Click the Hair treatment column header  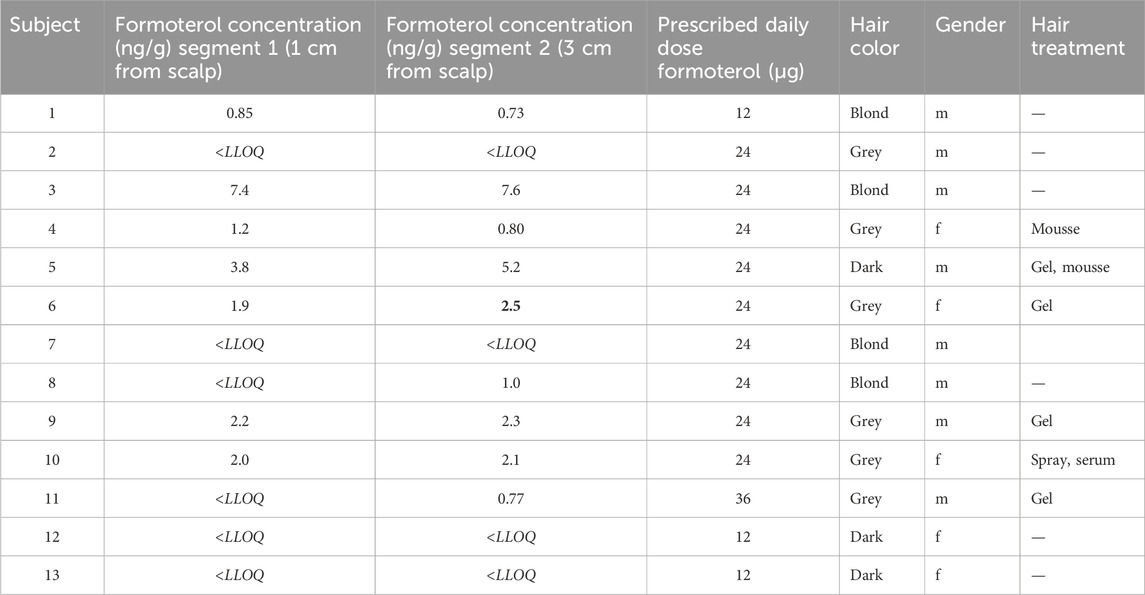click(1077, 36)
